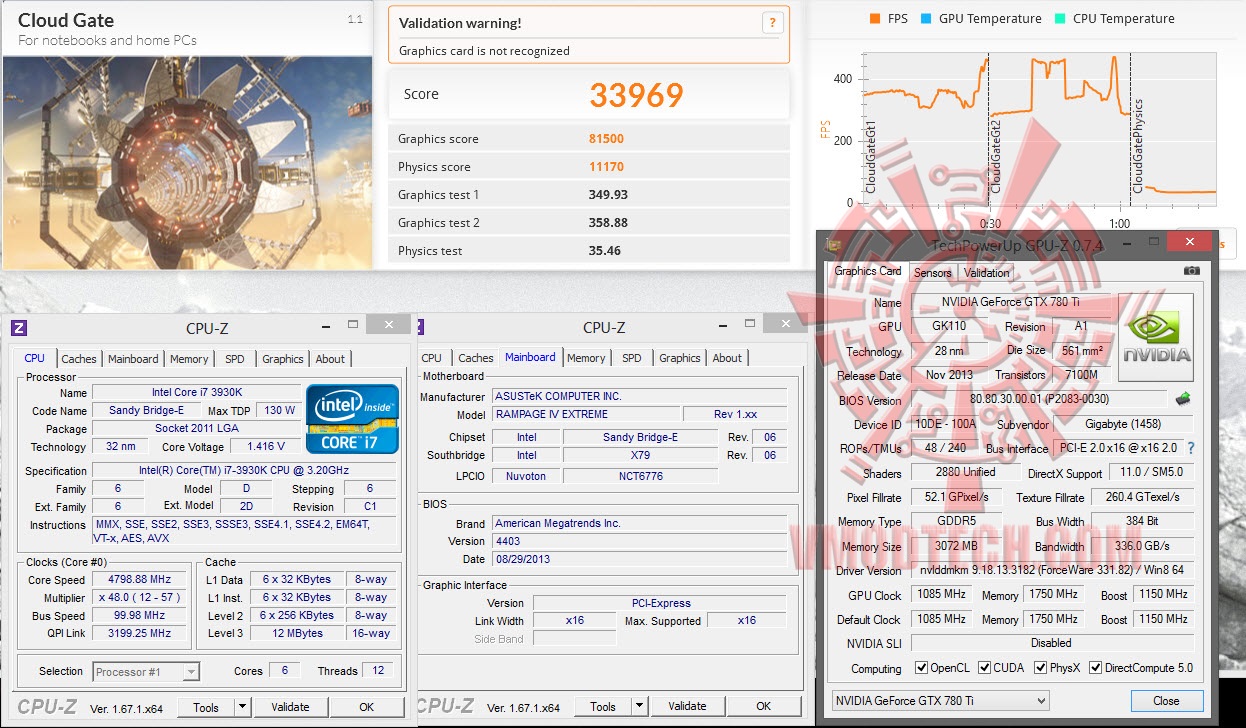Toggle the DirectCompute 5.0 checkbox

(x=1095, y=668)
